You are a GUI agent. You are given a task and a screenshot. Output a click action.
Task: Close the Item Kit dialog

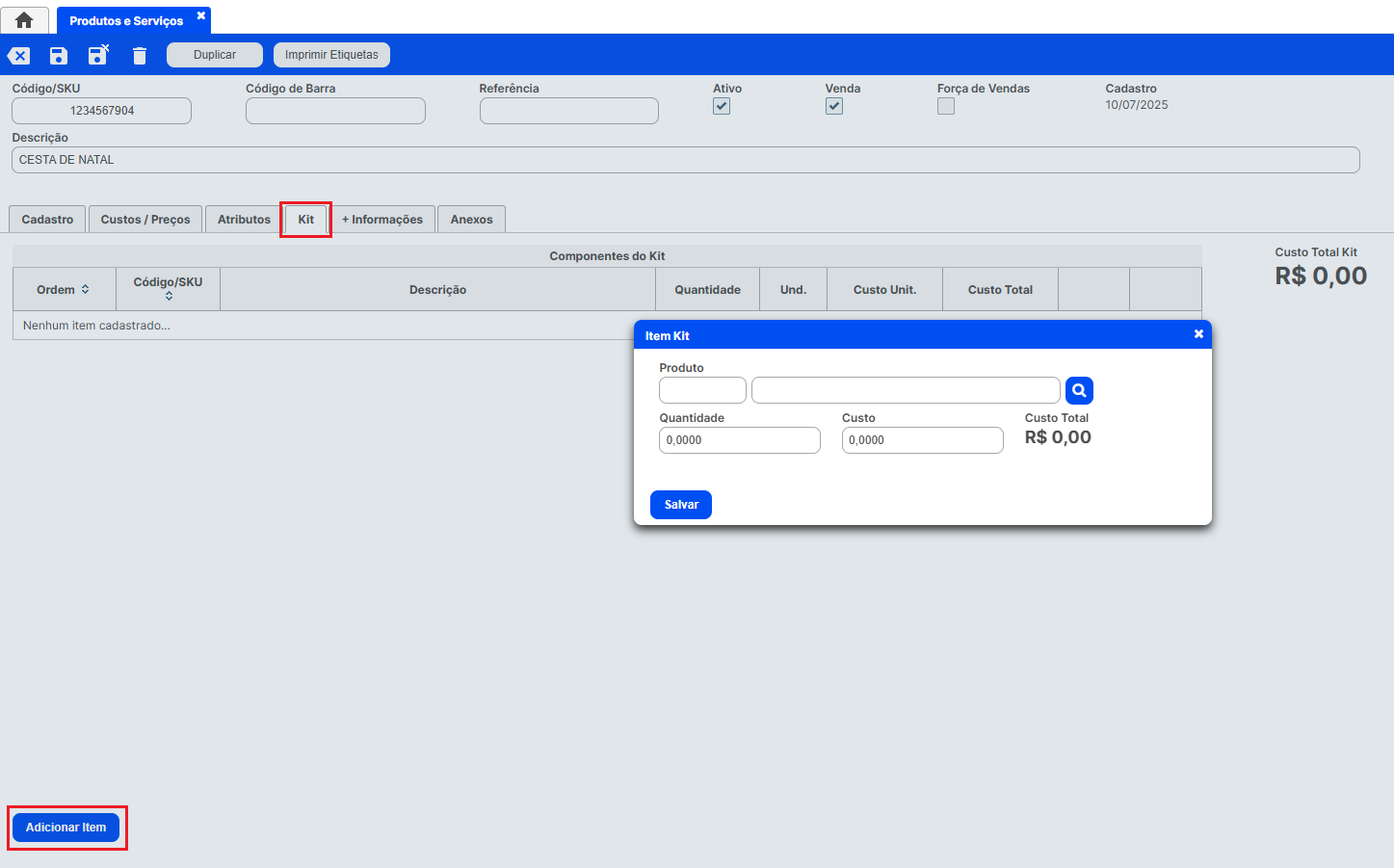point(1198,334)
